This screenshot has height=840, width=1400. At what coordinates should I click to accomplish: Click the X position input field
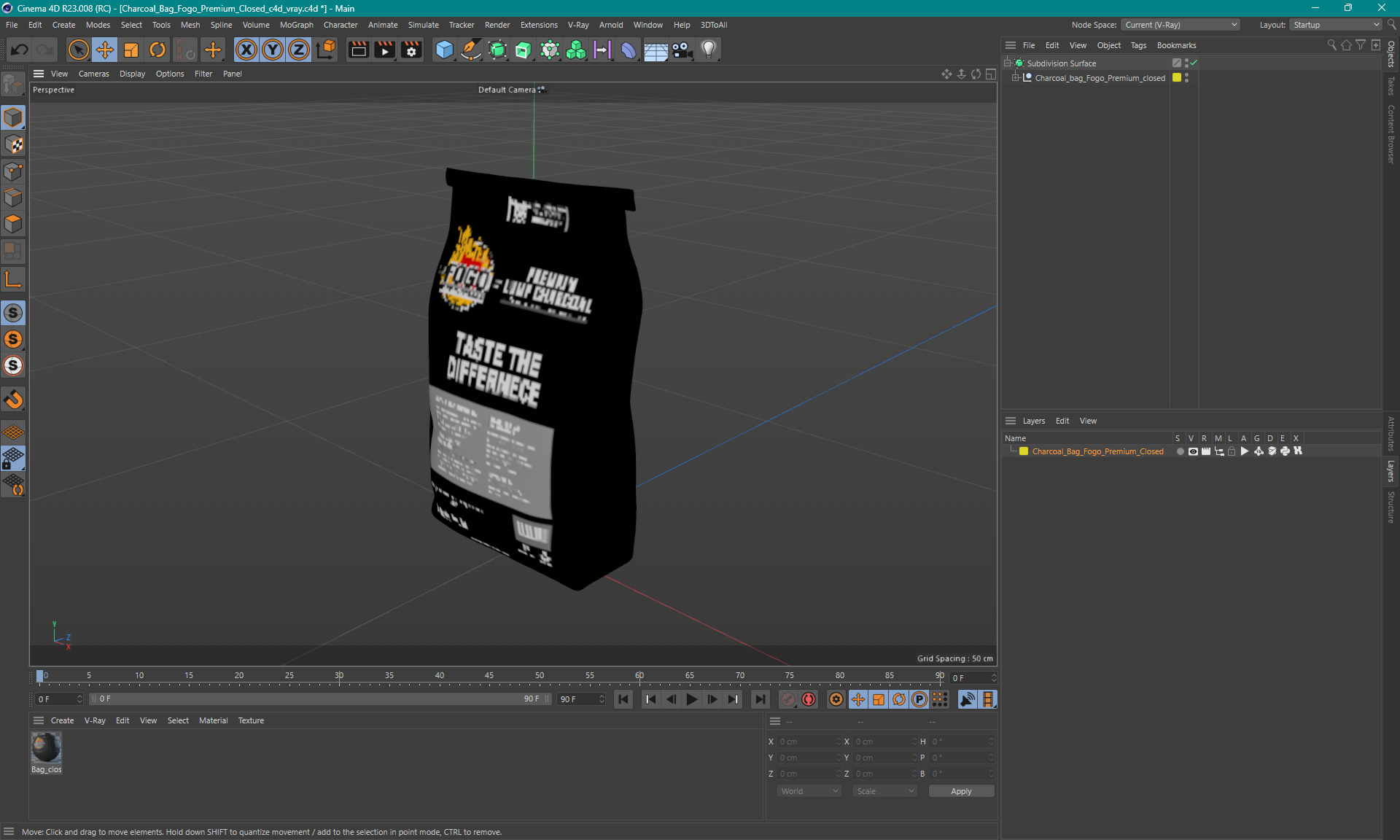[809, 742]
